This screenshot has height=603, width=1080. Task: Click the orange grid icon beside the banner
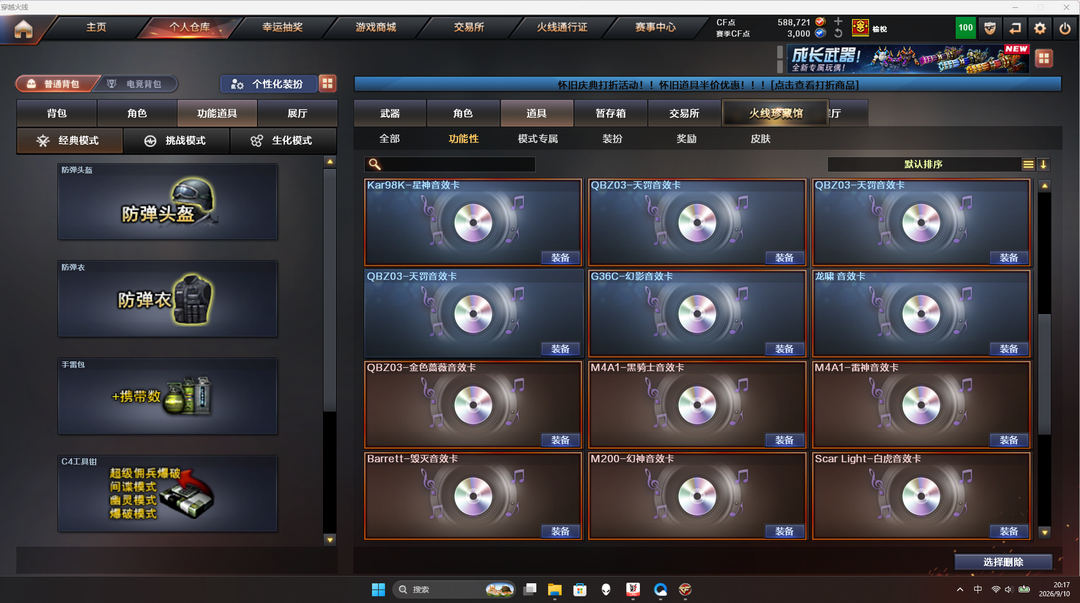[1043, 59]
